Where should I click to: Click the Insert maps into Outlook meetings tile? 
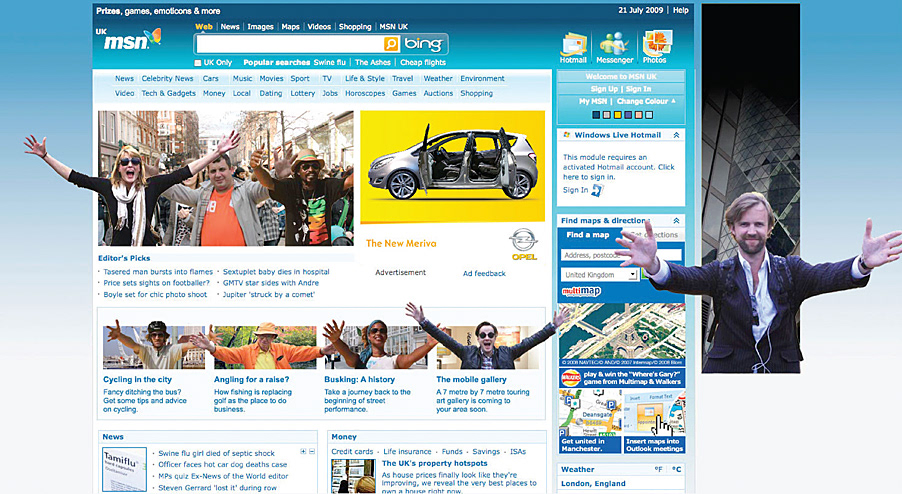pos(654,422)
